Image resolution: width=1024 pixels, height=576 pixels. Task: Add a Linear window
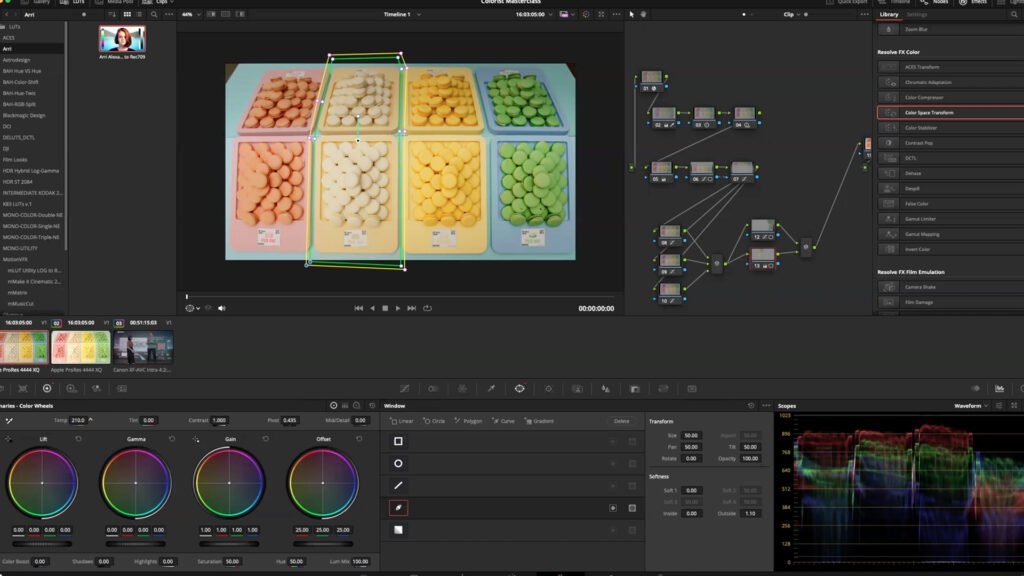pos(402,421)
